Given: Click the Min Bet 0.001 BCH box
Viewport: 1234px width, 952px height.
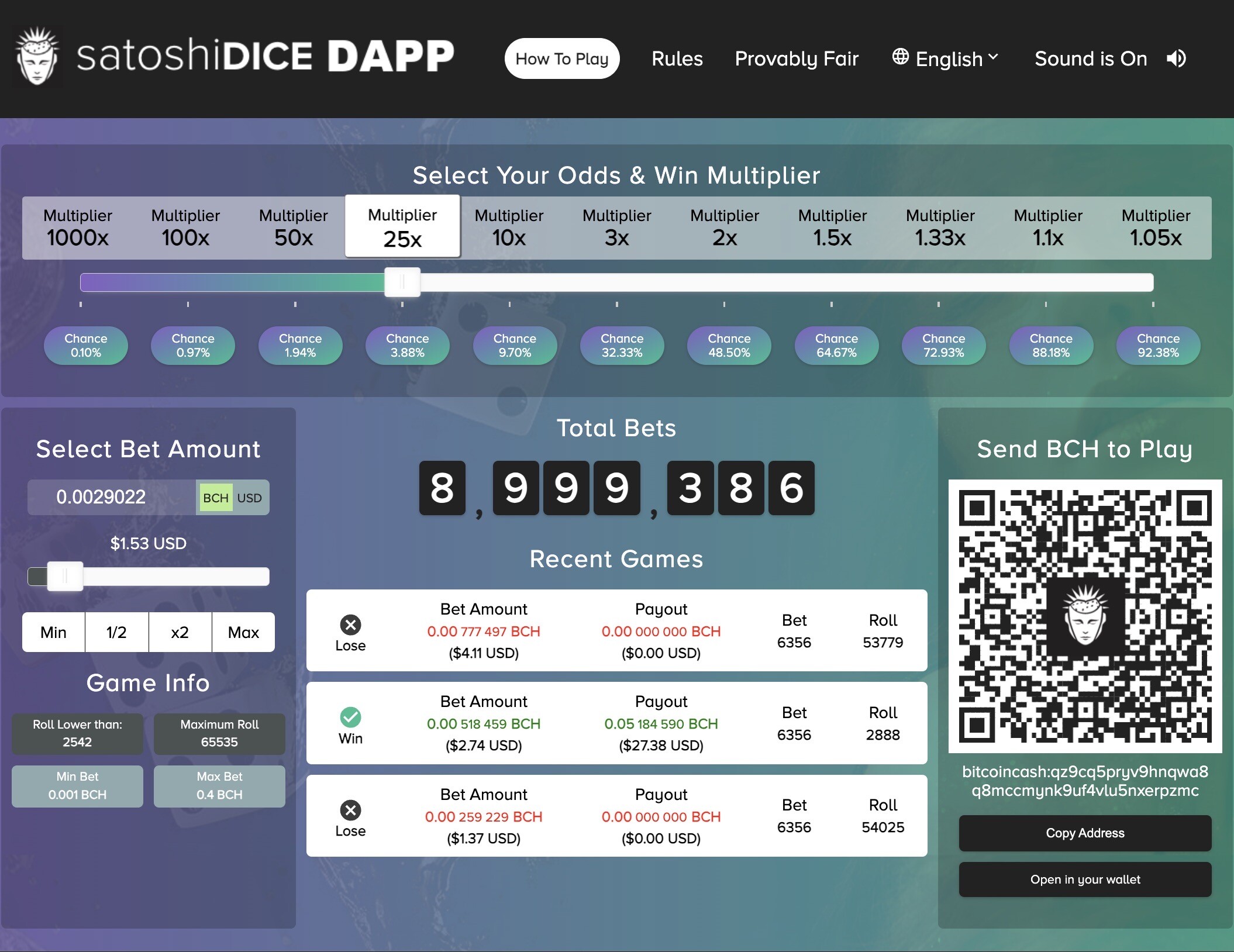Looking at the screenshot, I should [77, 787].
